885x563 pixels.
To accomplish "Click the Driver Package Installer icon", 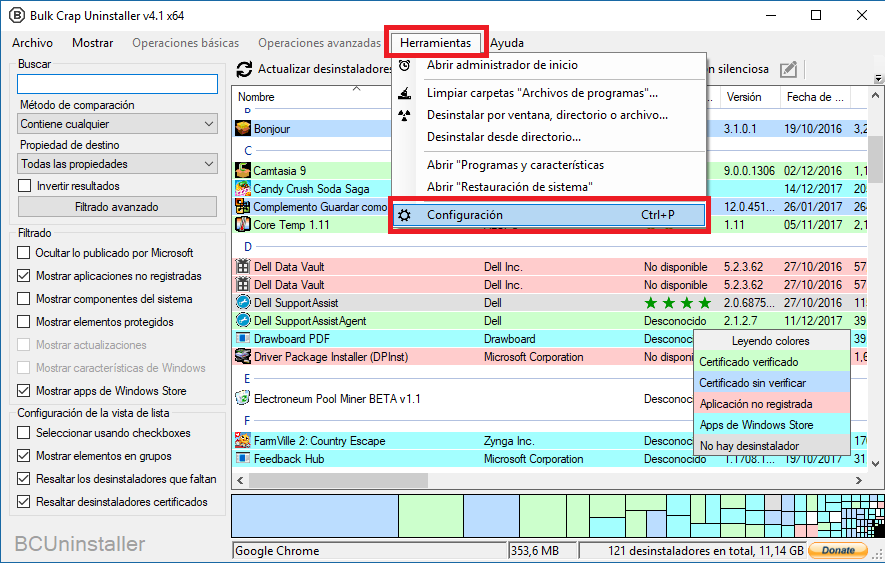I will [243, 356].
